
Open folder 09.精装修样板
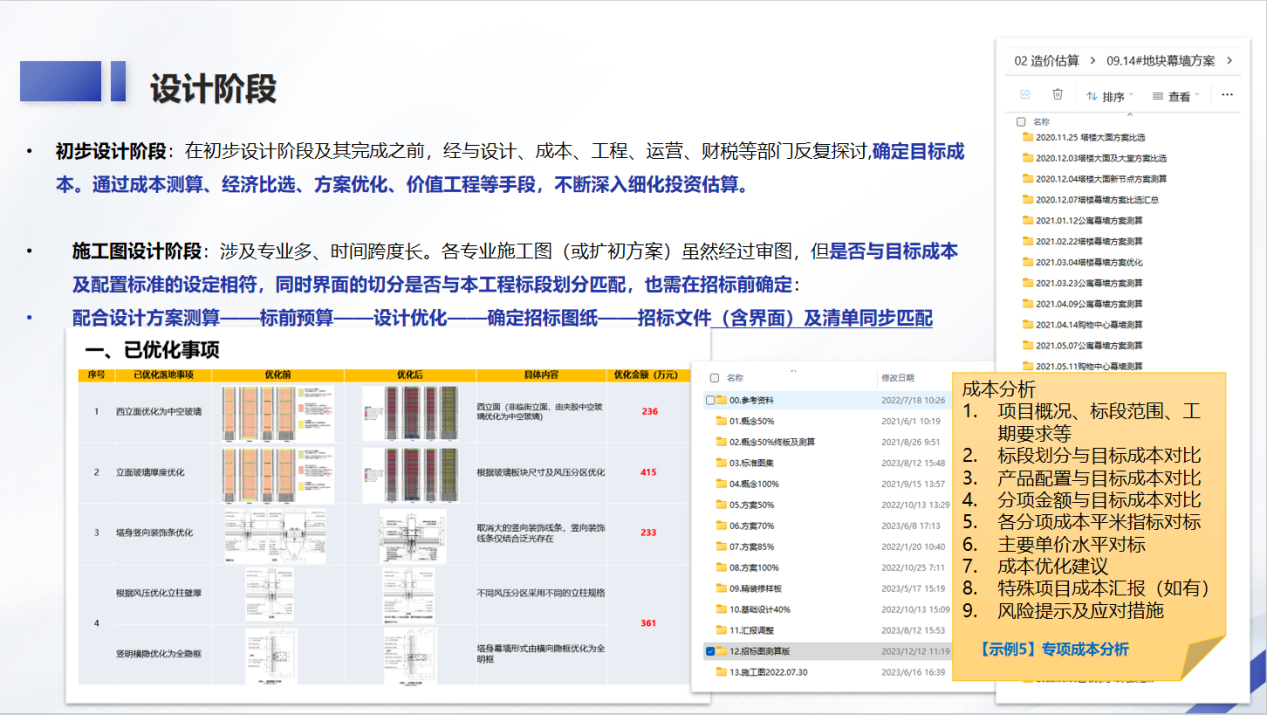(751, 588)
